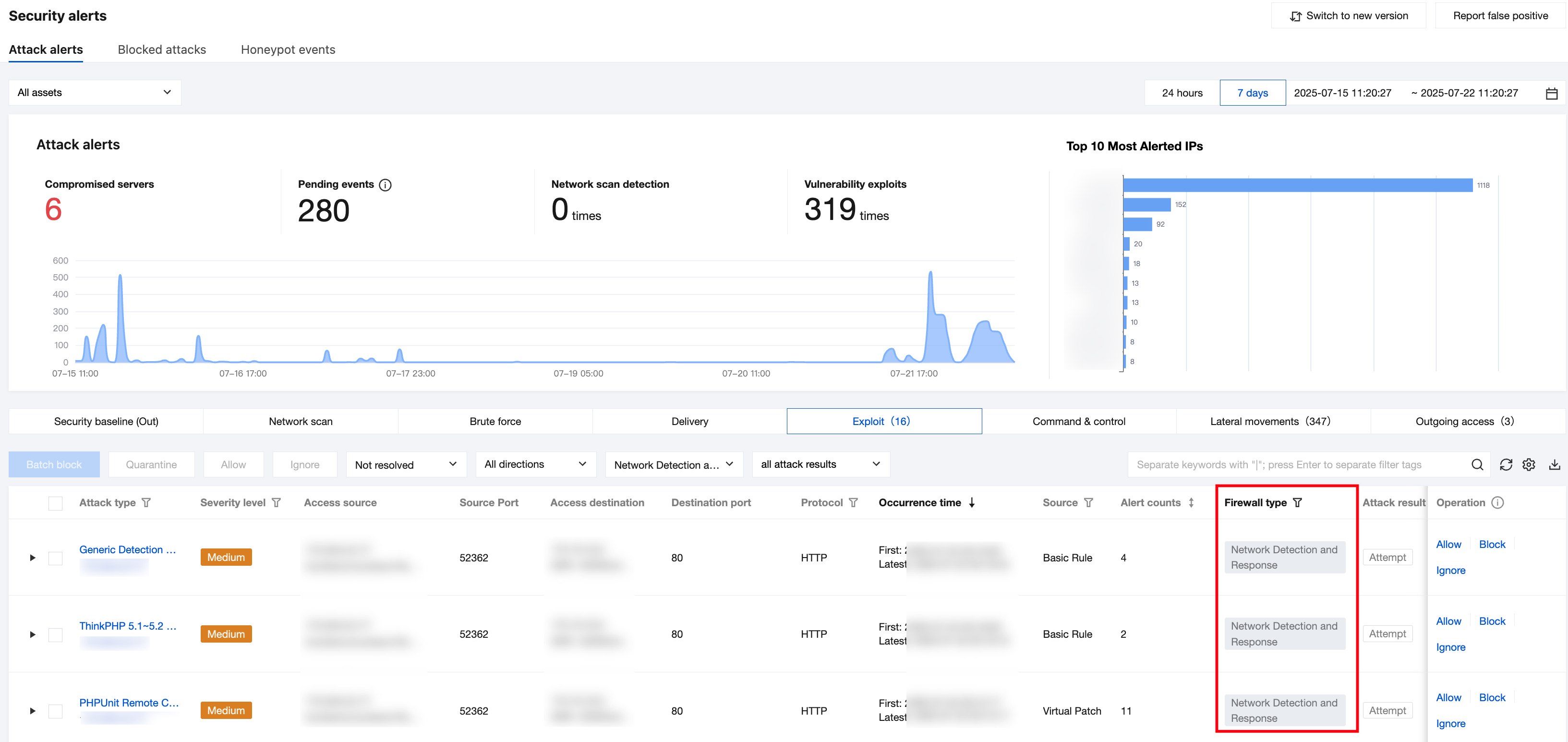Open the Not resolved status dropdown
Image resolution: width=1568 pixels, height=742 pixels.
405,464
